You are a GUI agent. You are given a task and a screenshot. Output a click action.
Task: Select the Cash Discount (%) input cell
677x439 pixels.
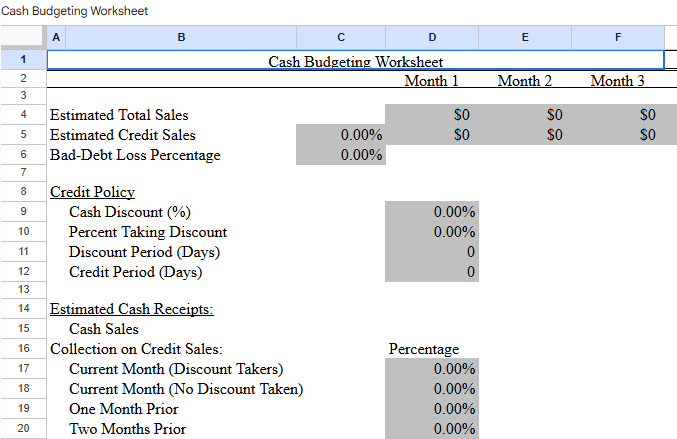(x=431, y=212)
